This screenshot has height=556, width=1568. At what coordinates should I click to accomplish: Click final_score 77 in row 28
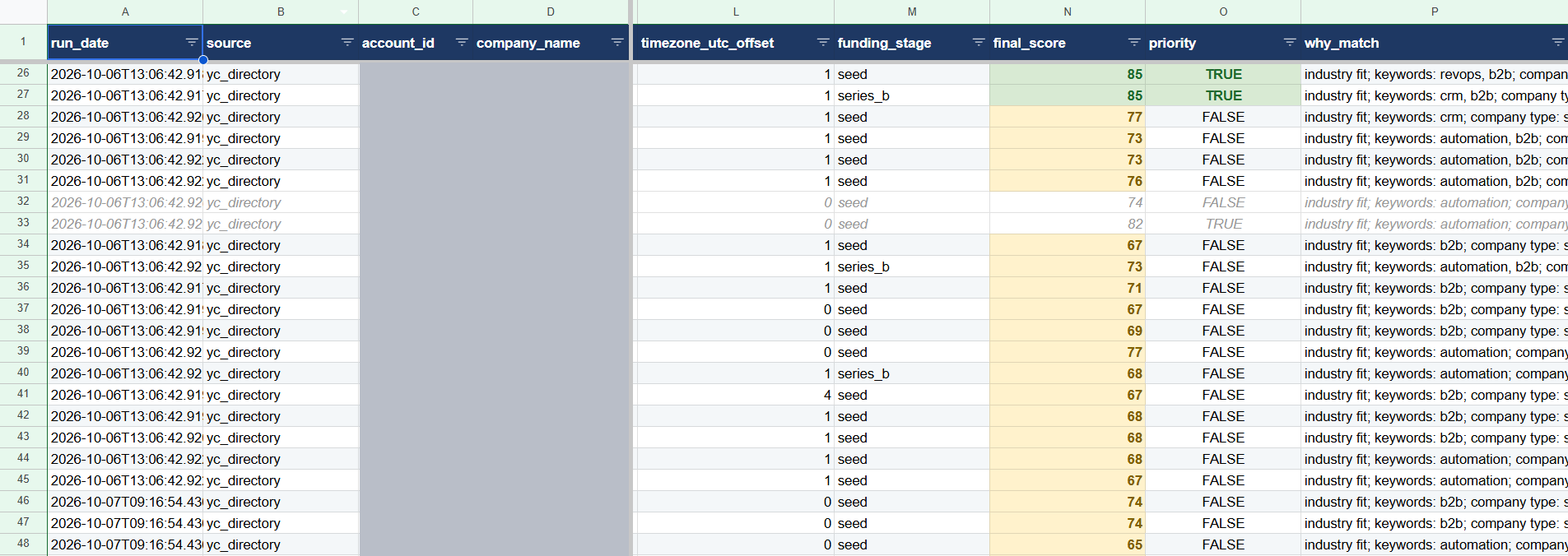click(1068, 117)
